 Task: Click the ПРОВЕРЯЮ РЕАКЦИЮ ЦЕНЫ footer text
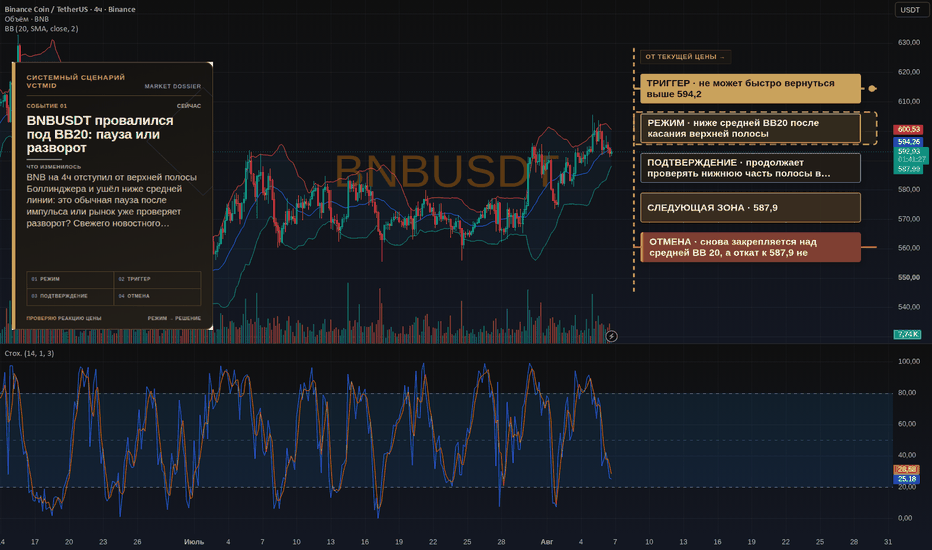pos(64,318)
